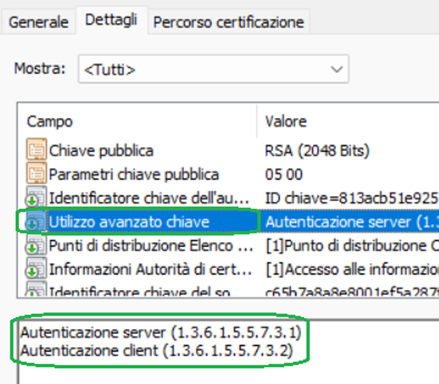This screenshot has height=384, width=439.
Task: Select the Dettagli tab
Action: (111, 20)
